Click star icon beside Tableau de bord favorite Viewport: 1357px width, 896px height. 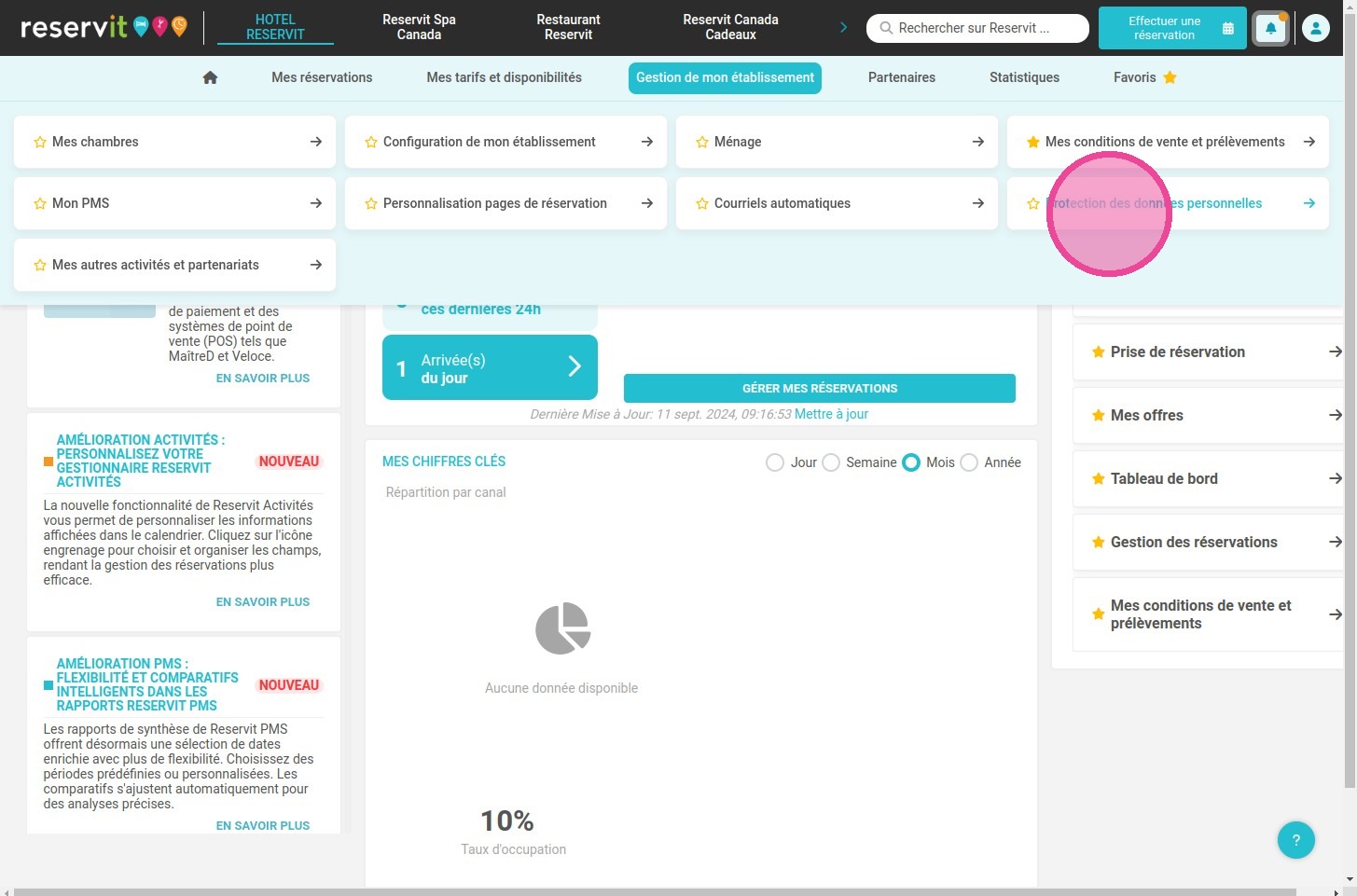(x=1099, y=478)
